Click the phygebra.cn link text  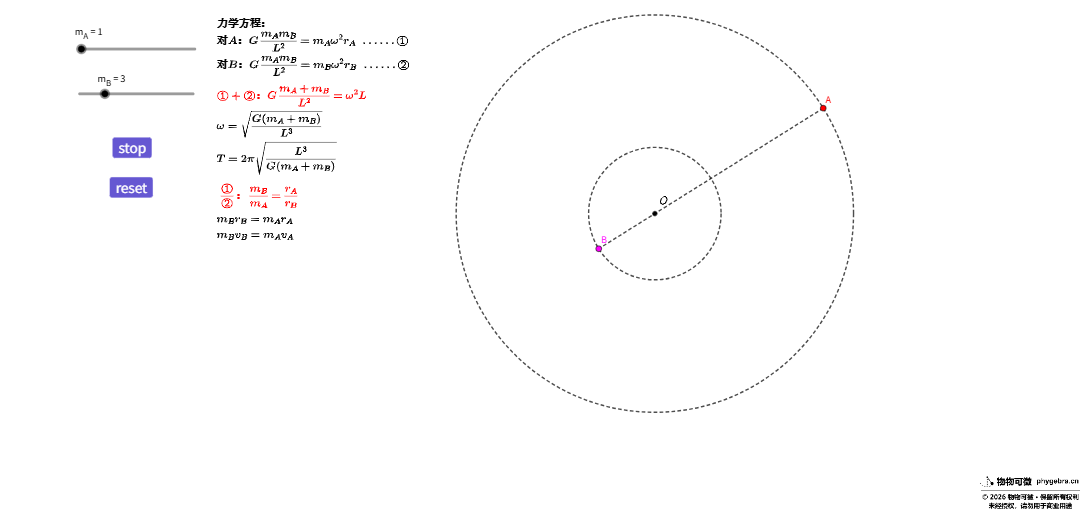(1057, 481)
